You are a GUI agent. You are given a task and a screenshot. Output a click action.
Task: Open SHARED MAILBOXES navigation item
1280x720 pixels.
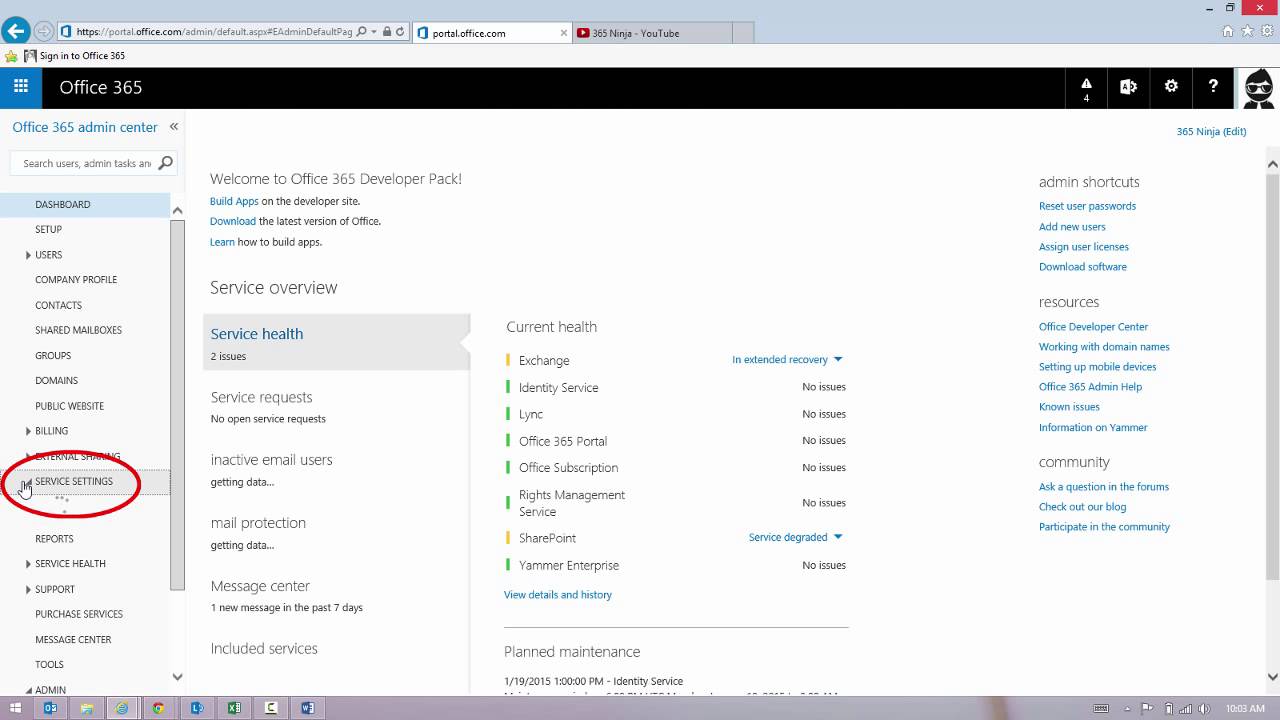[78, 330]
